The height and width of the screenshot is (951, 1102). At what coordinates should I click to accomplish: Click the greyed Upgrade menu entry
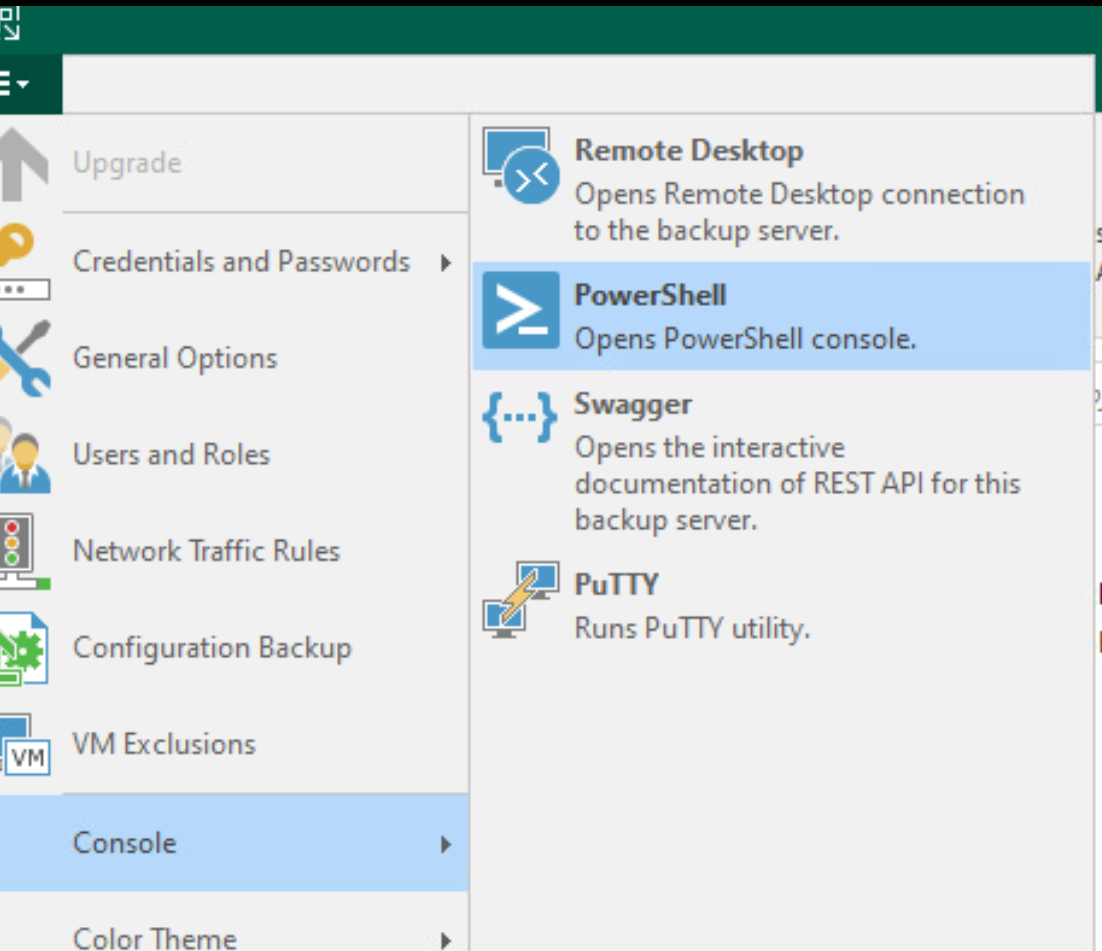click(234, 163)
